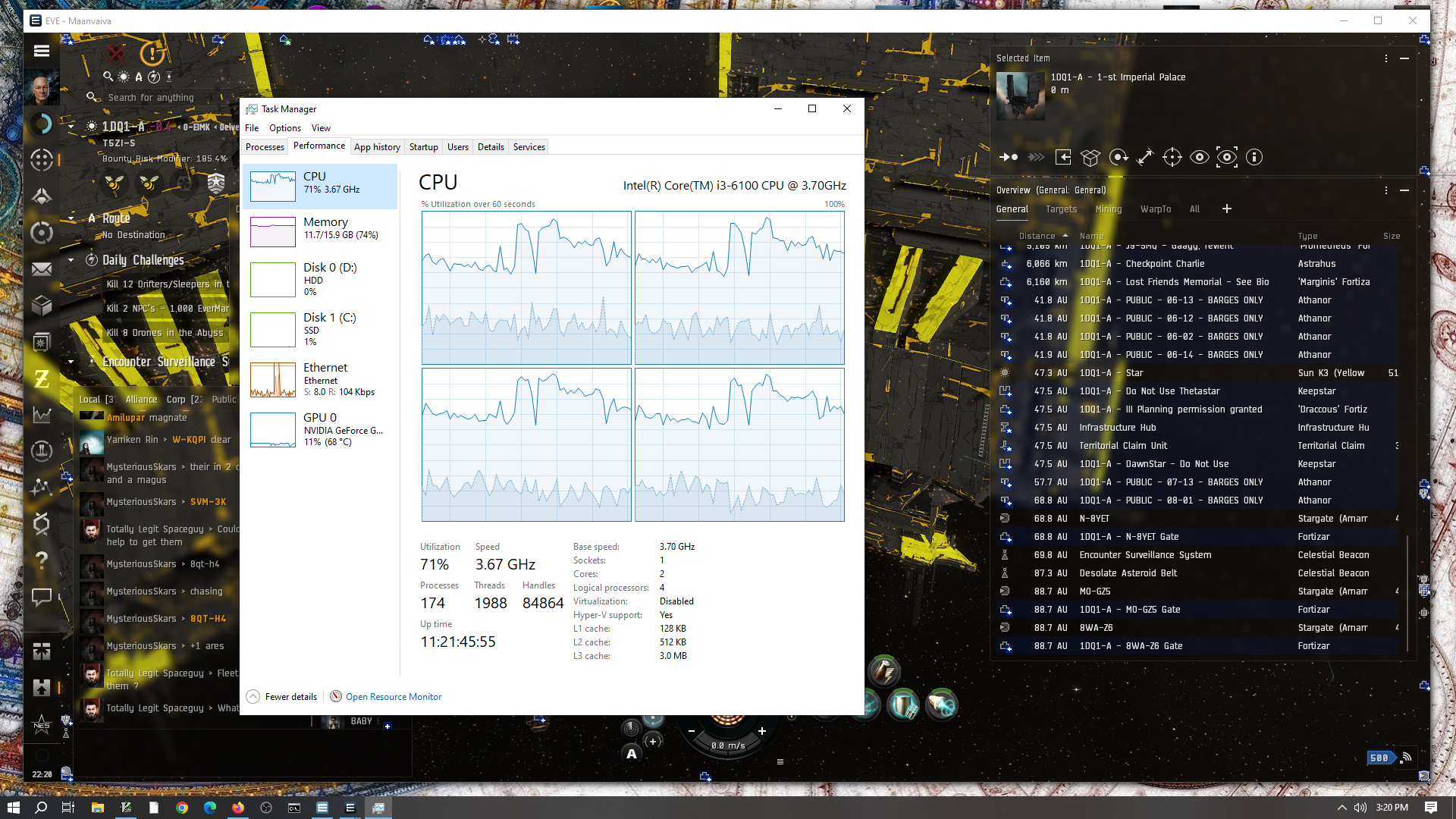1456x819 pixels.
Task: Decrease ship speed with minus button
Action: (x=692, y=731)
